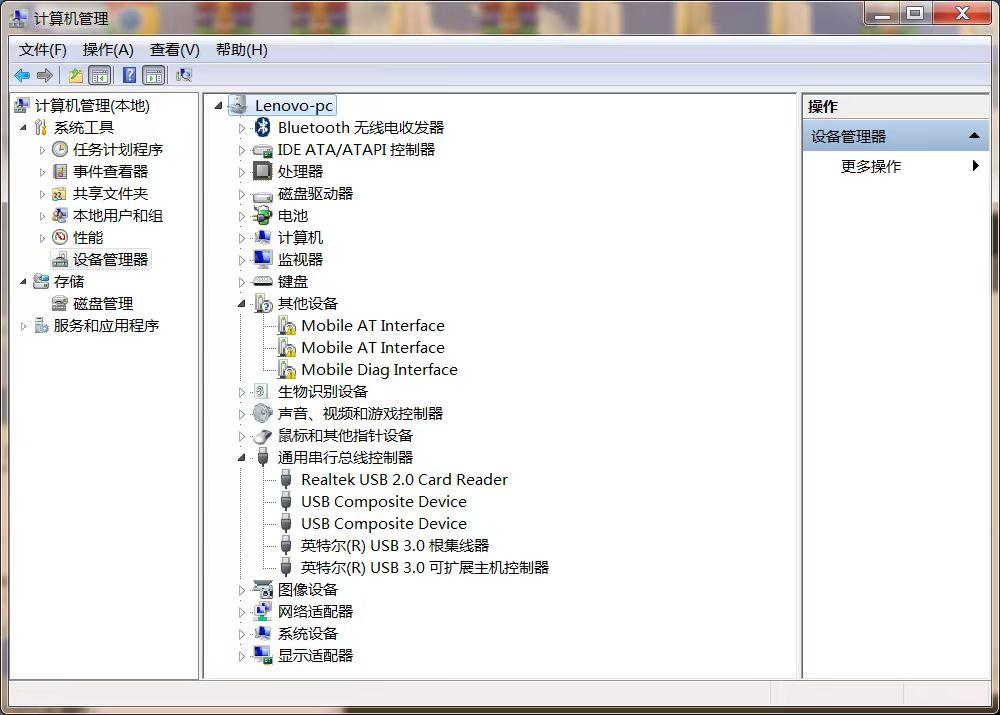Image resolution: width=1000 pixels, height=715 pixels.
Task: Toggle the show/hide action pane button
Action: click(153, 75)
